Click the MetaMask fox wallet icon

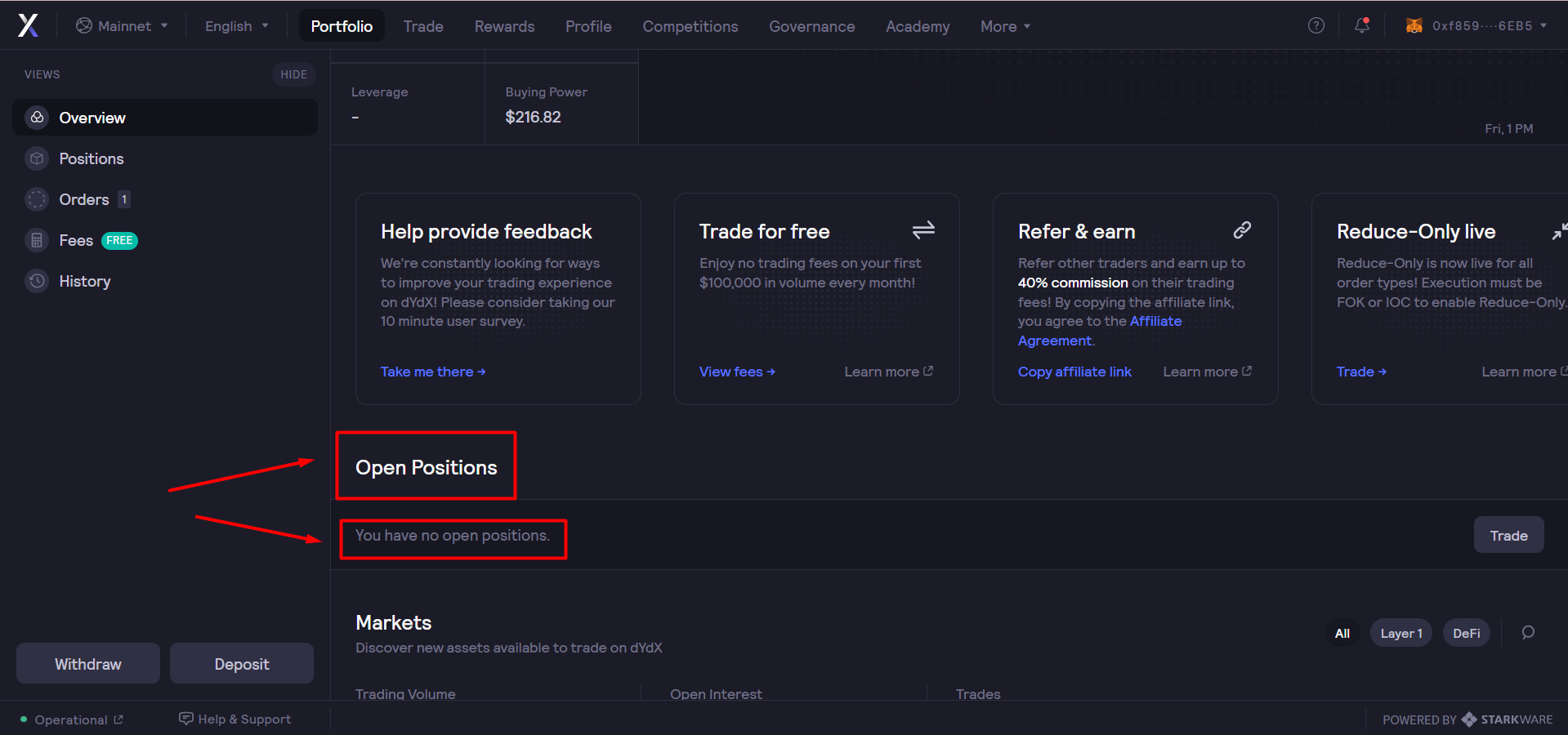click(x=1414, y=25)
